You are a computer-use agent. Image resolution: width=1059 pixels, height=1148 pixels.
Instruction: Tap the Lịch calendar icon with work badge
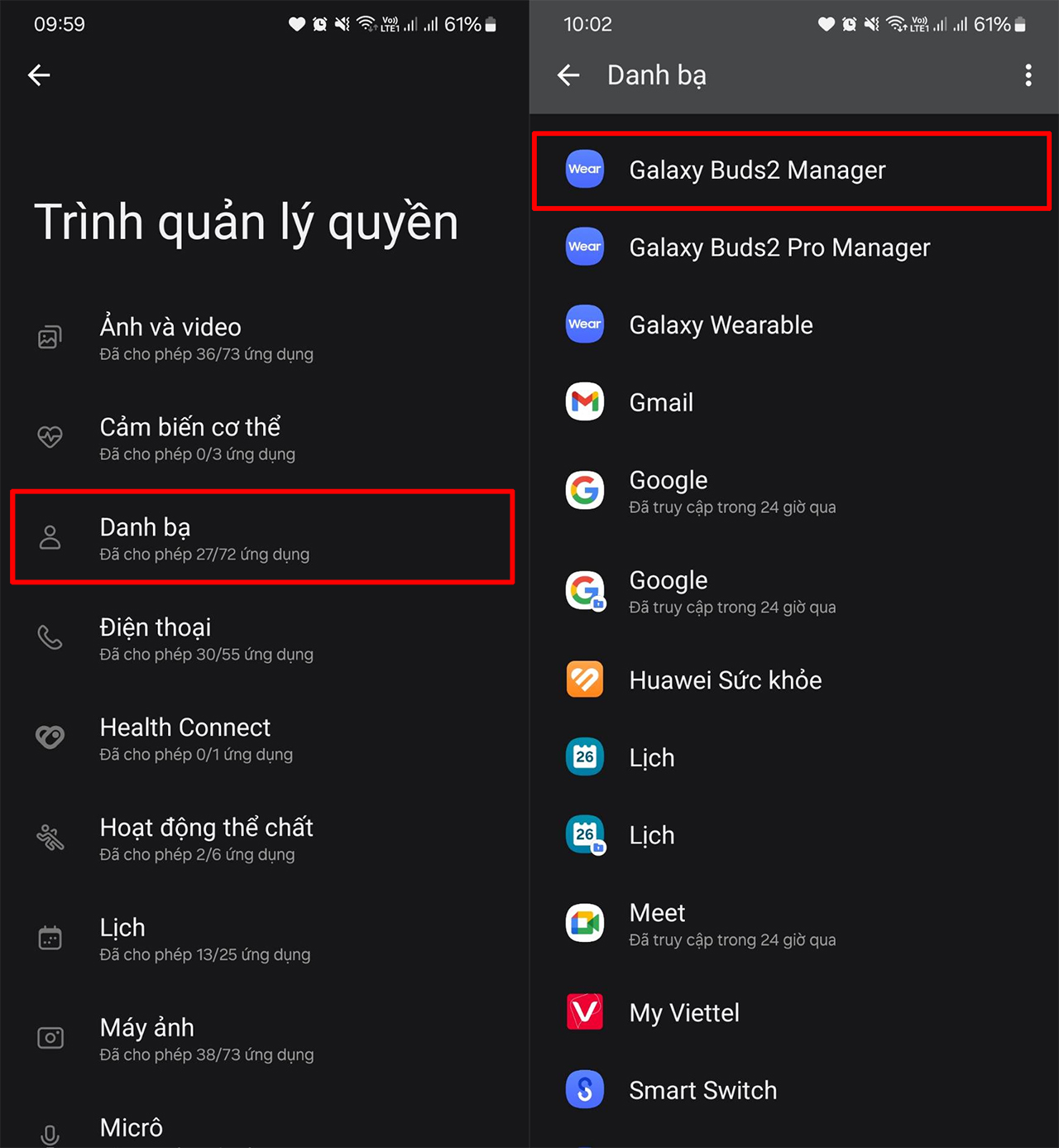pos(586,835)
